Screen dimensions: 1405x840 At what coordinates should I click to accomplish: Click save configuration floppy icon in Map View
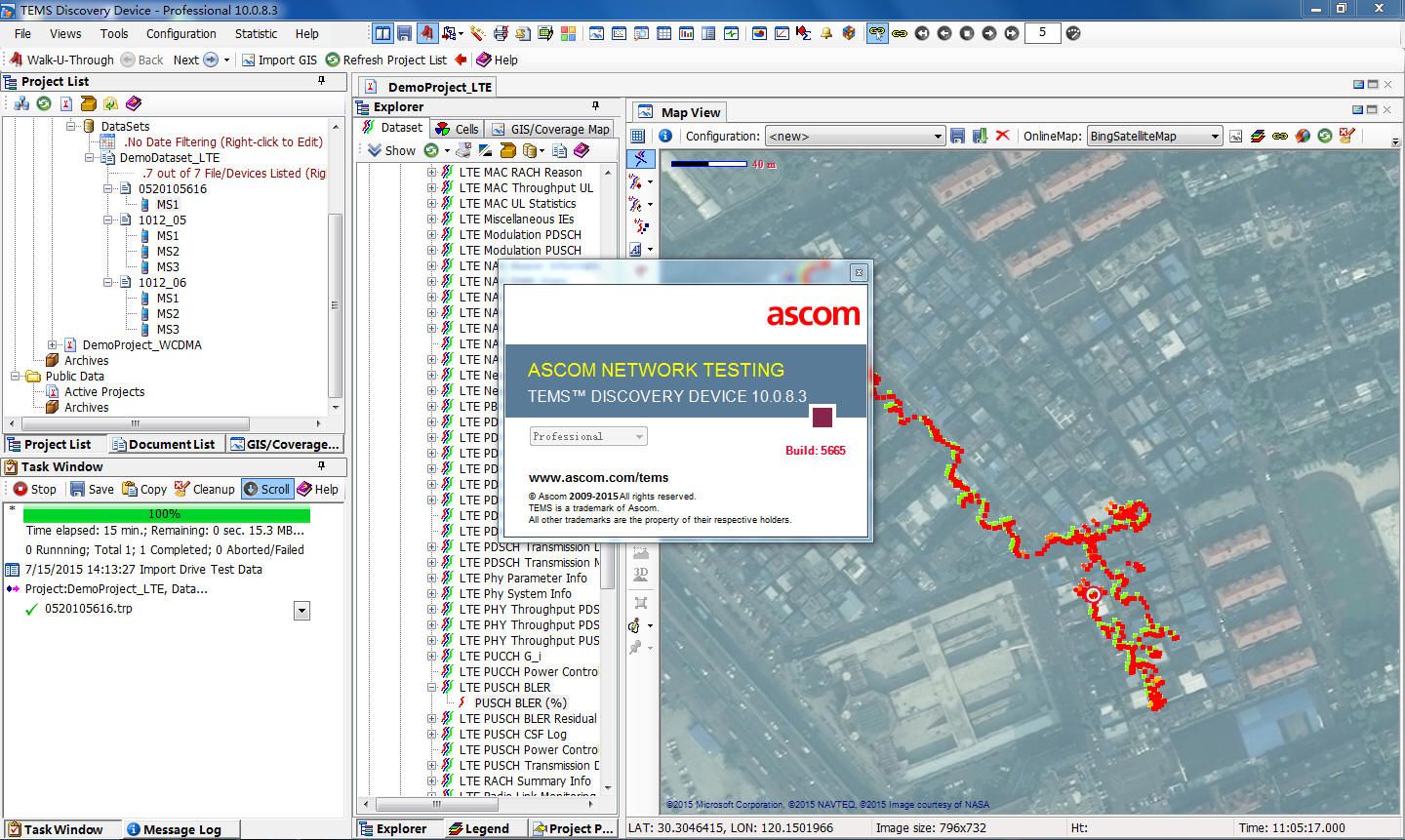(957, 136)
